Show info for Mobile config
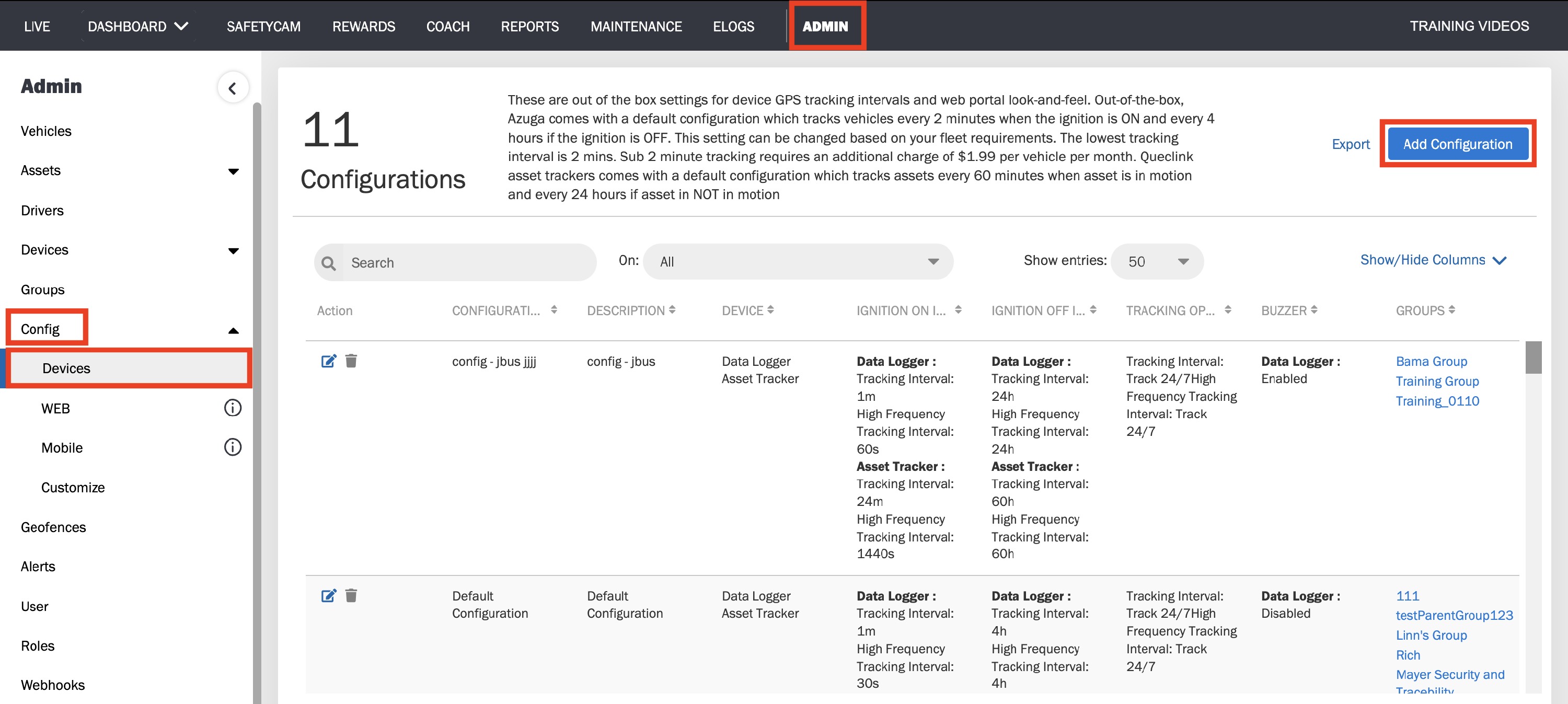 (x=233, y=447)
